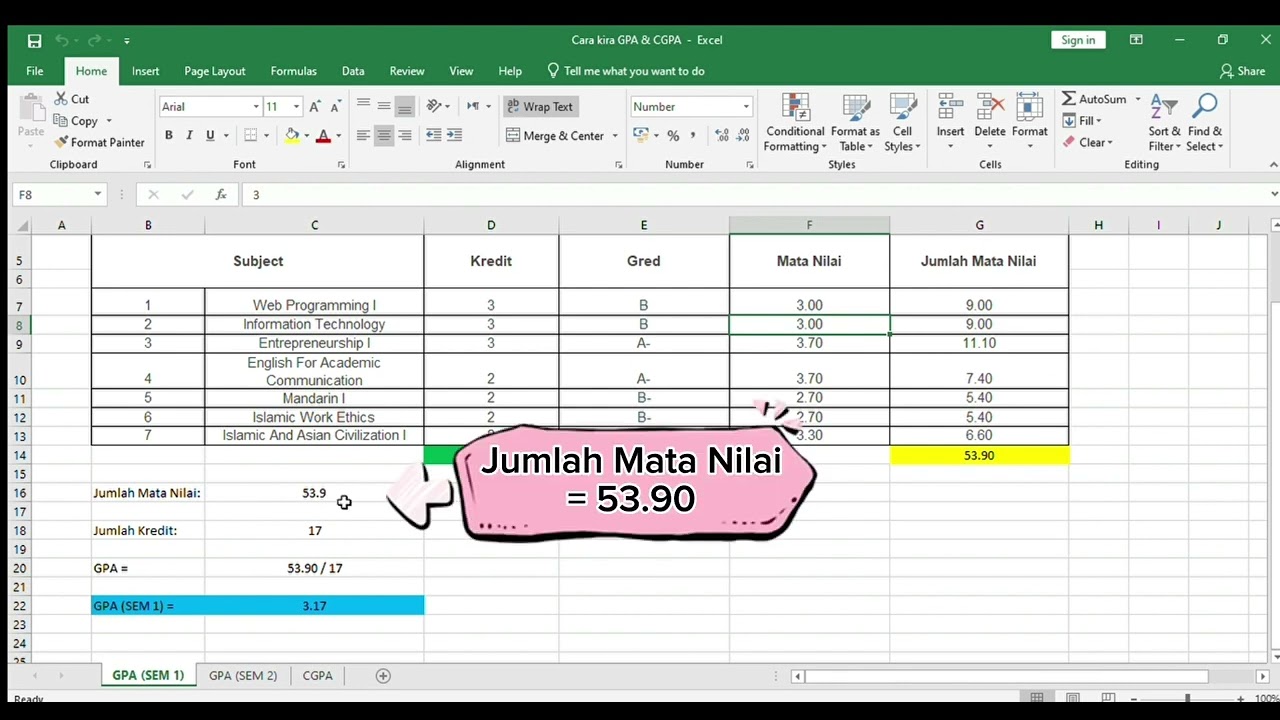Click the zoom slider in status bar
1280x720 pixels.
pyautogui.click(x=1187, y=698)
